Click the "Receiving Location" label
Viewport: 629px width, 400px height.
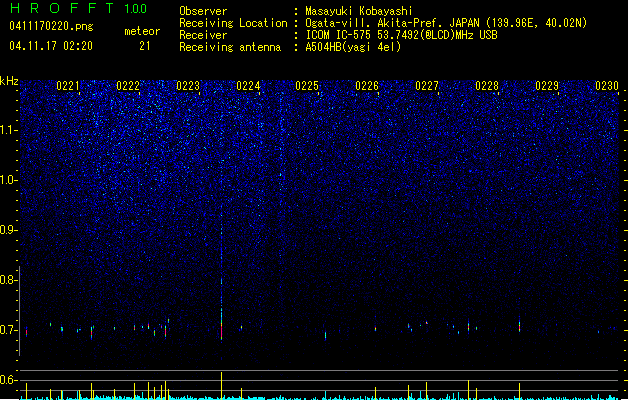point(233,23)
